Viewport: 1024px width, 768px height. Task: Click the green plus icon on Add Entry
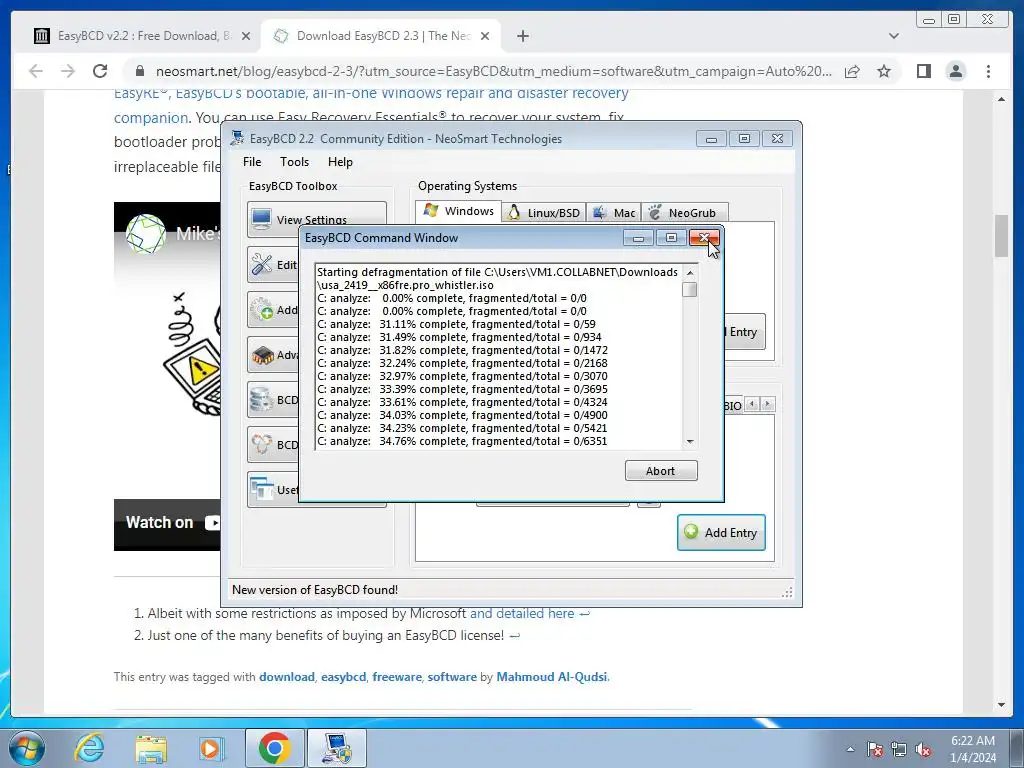click(x=691, y=532)
